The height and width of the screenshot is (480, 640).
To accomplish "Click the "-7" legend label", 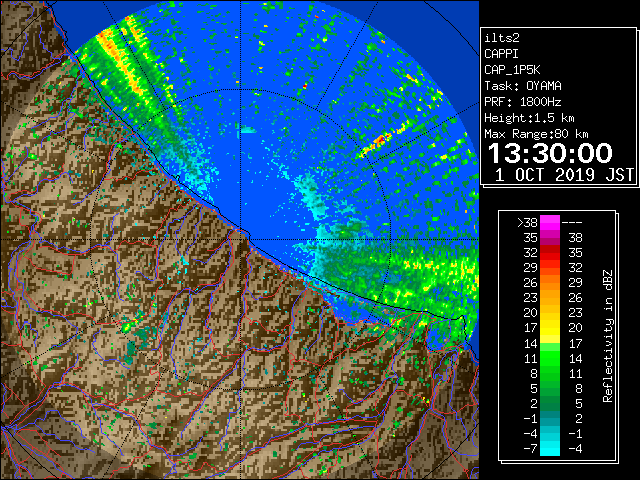I will [x=530, y=449].
